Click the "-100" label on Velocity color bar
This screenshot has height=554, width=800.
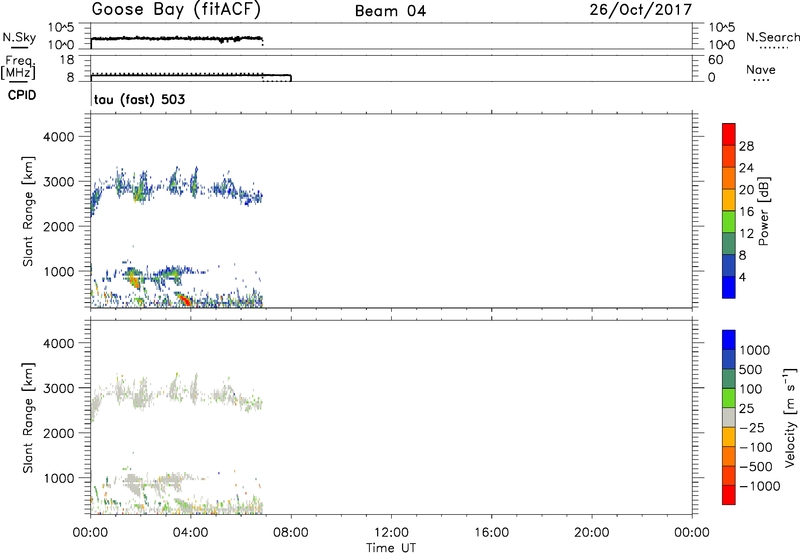pyautogui.click(x=755, y=447)
